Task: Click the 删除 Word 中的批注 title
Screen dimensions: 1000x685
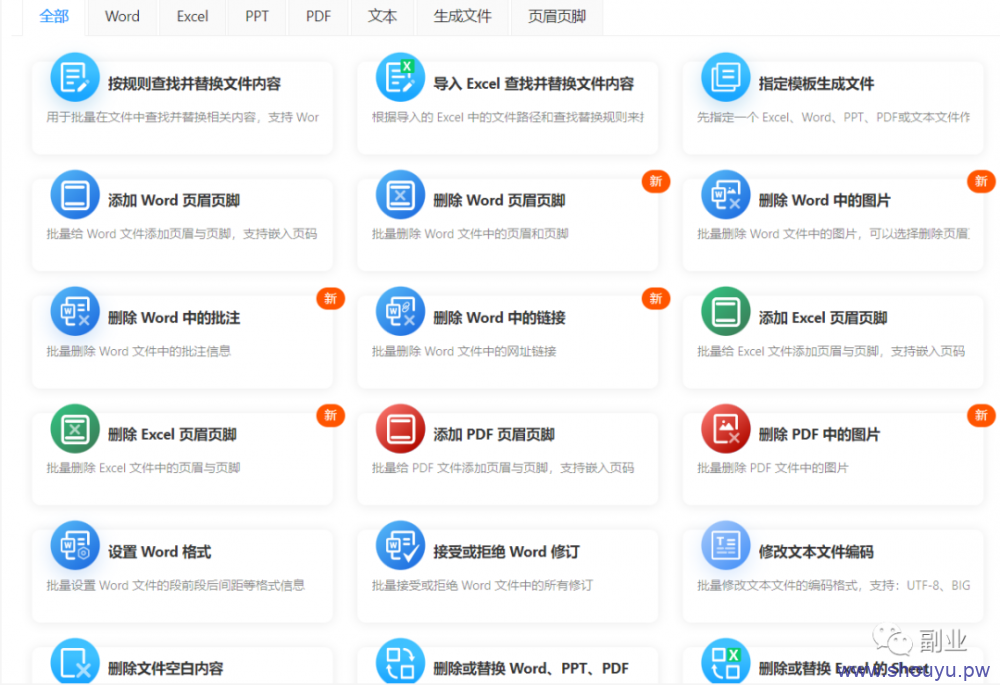Action: (x=174, y=318)
